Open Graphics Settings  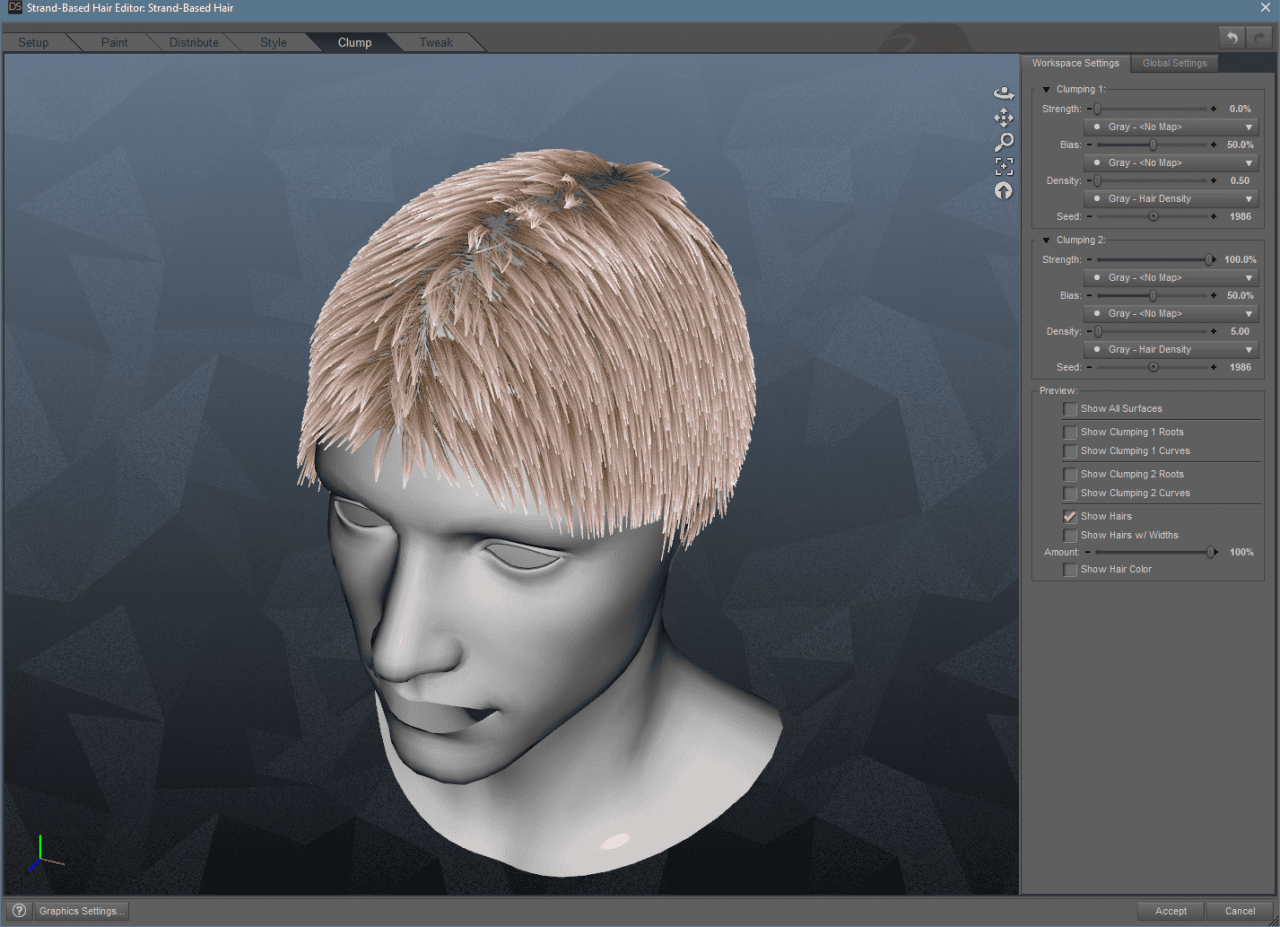pos(81,911)
